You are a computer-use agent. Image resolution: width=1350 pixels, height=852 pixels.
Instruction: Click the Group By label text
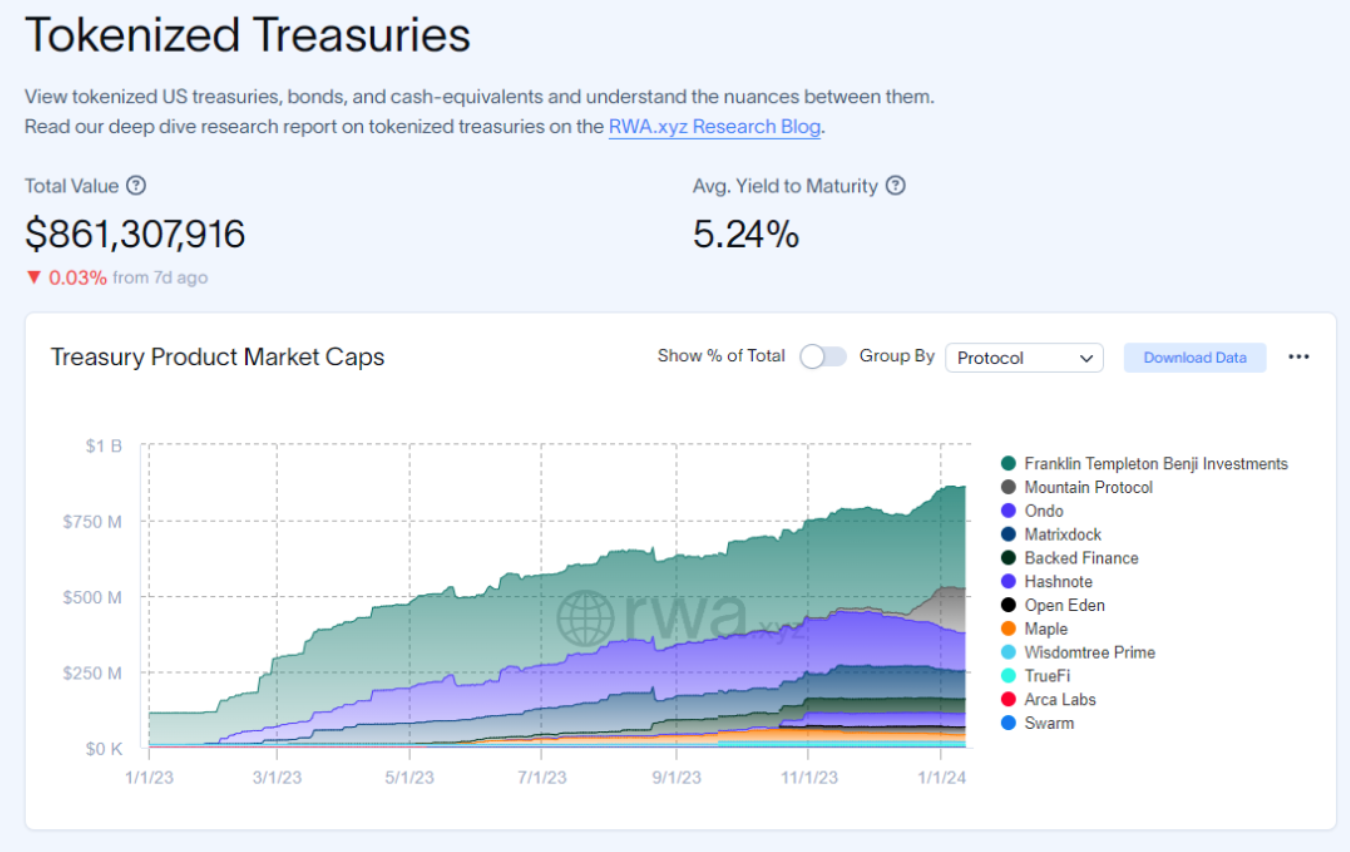(x=897, y=356)
